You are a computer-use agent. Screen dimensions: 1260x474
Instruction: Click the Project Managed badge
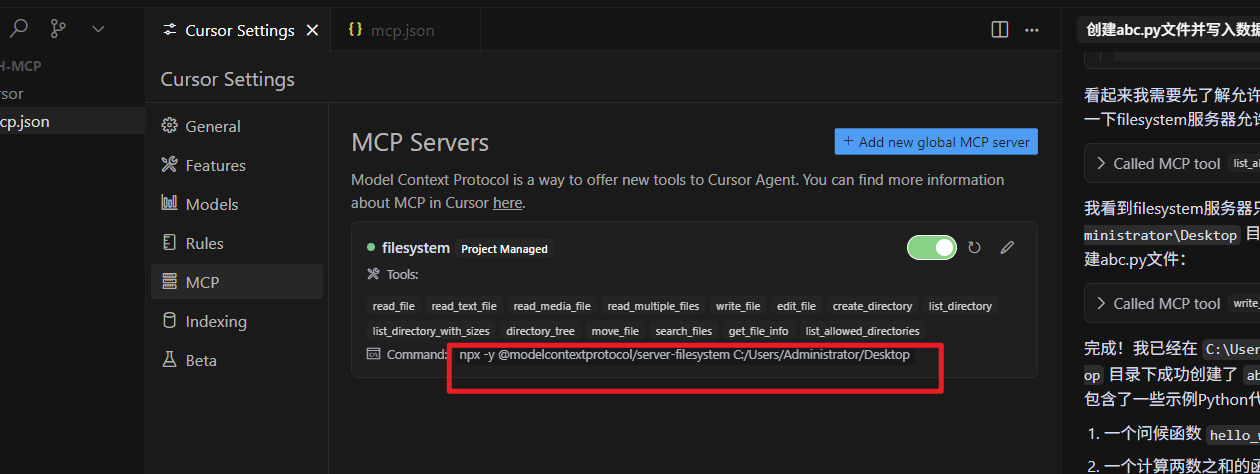(x=504, y=249)
